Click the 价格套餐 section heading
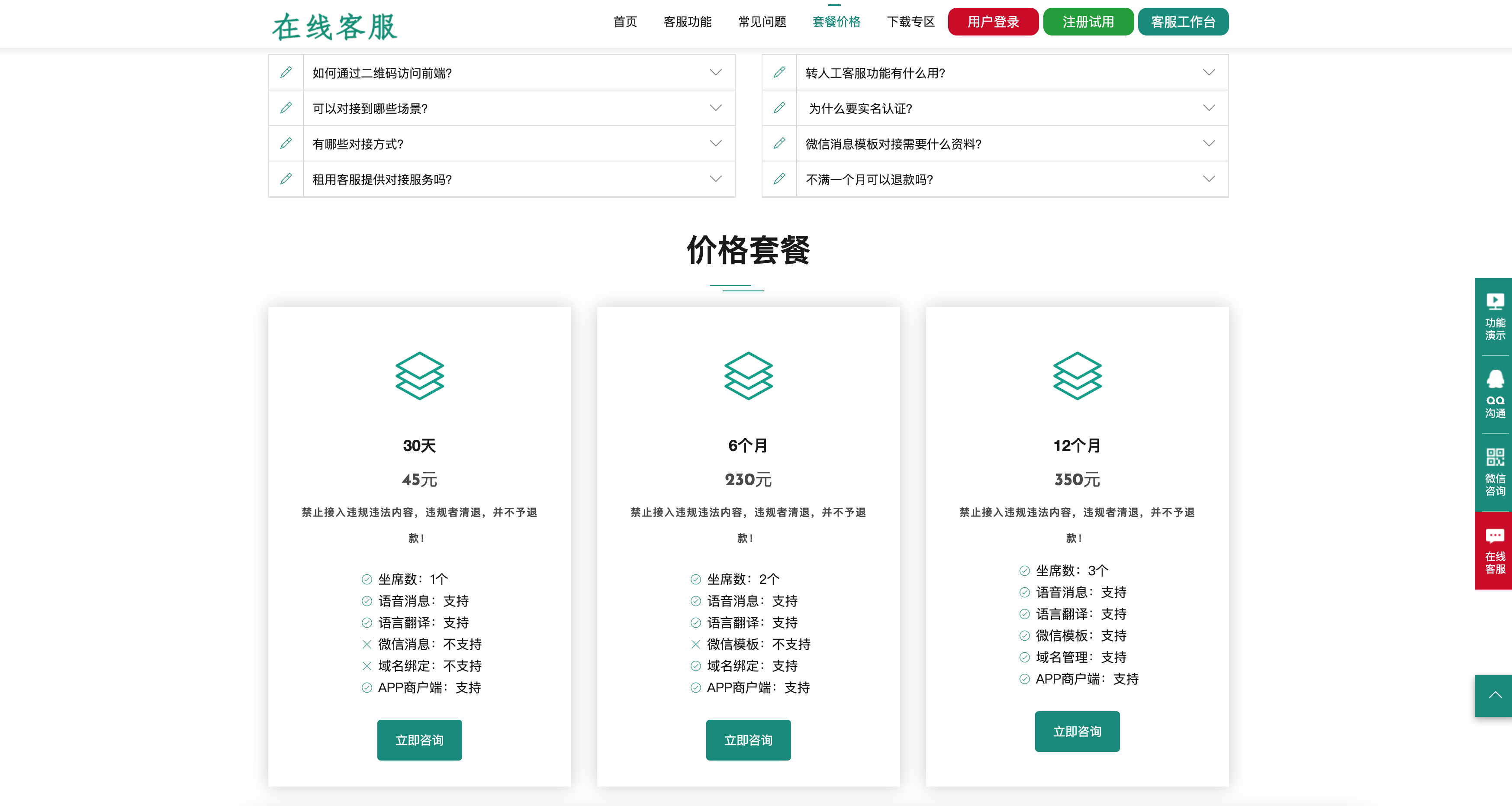 (748, 249)
